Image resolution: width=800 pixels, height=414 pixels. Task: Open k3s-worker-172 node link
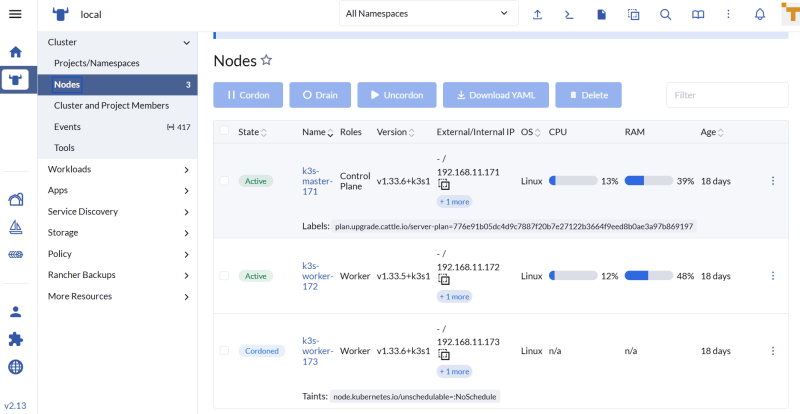click(x=317, y=276)
